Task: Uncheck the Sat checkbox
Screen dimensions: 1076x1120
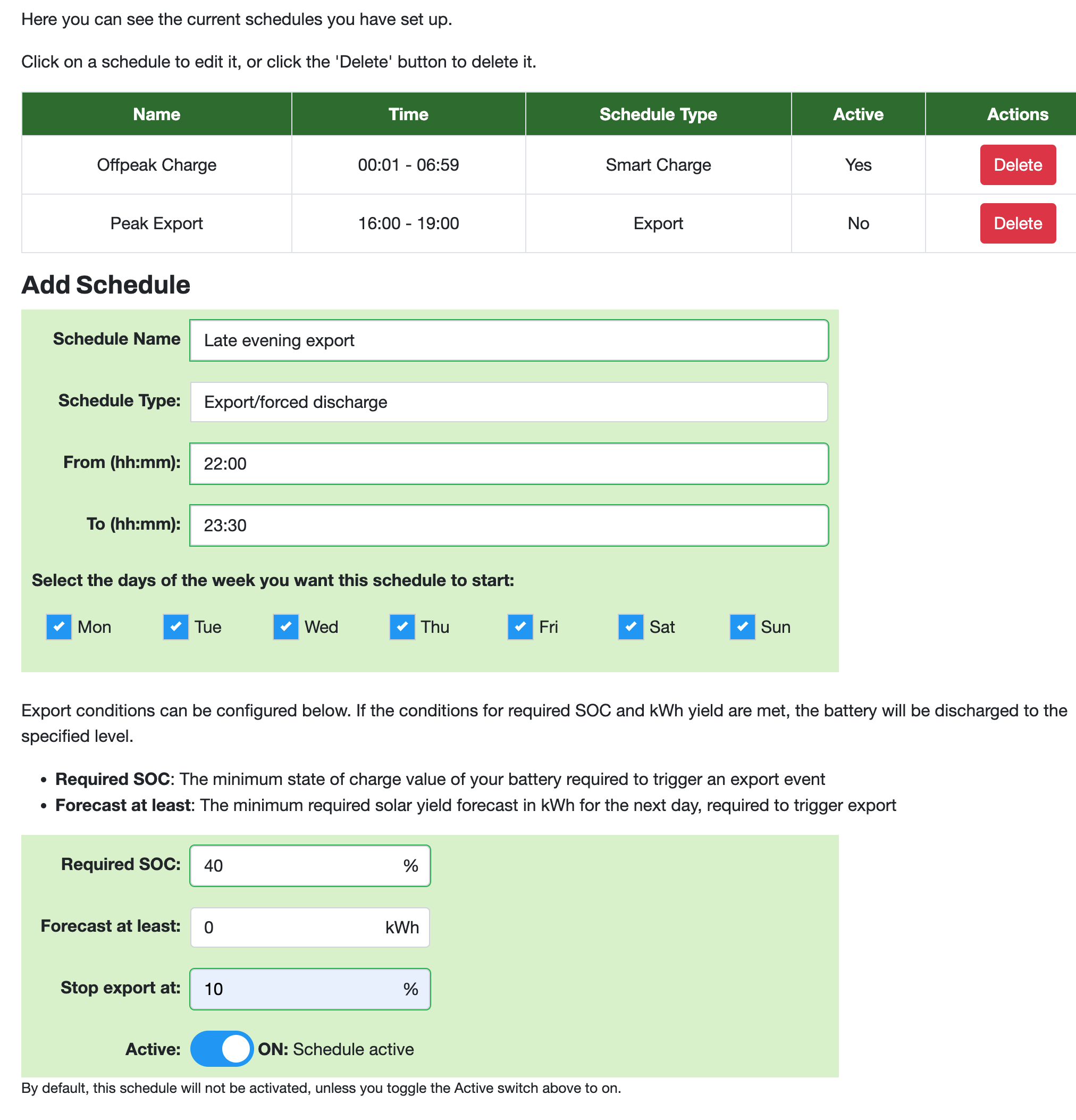Action: [631, 627]
